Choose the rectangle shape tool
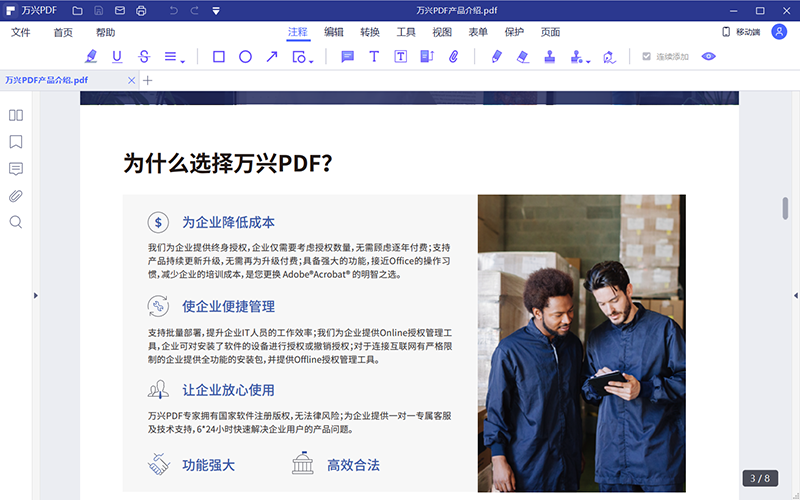This screenshot has width=800, height=500. (x=219, y=57)
